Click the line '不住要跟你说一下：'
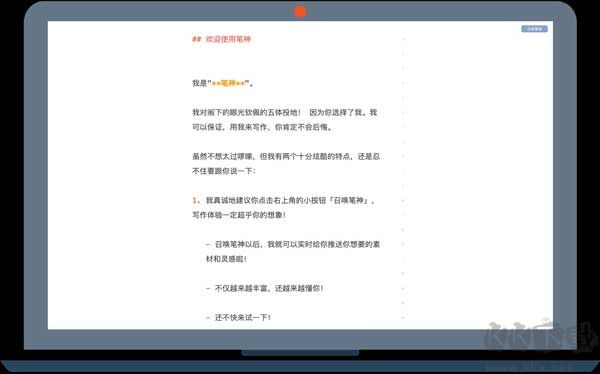 [x=223, y=171]
